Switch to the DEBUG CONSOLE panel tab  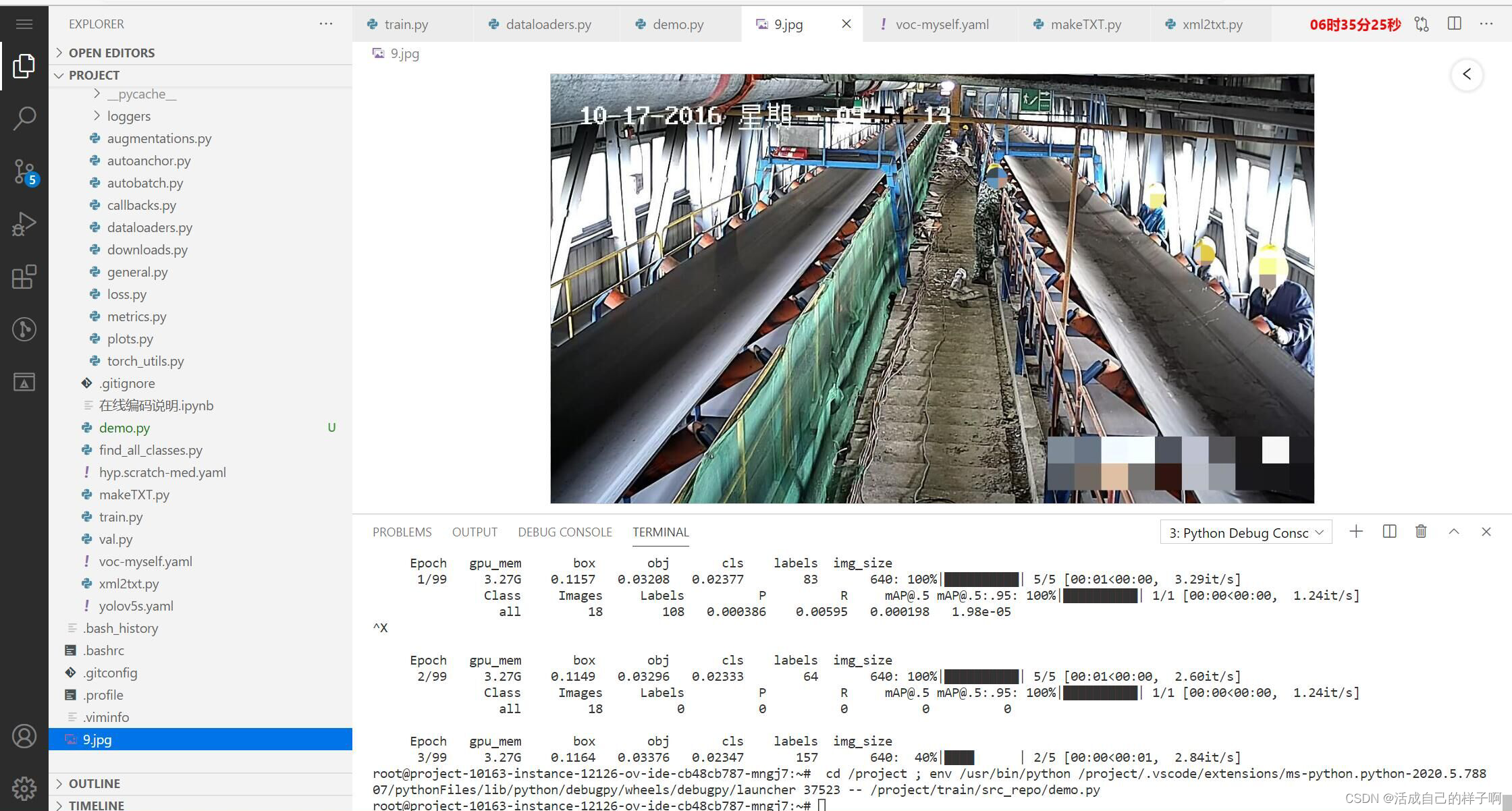pyautogui.click(x=565, y=532)
